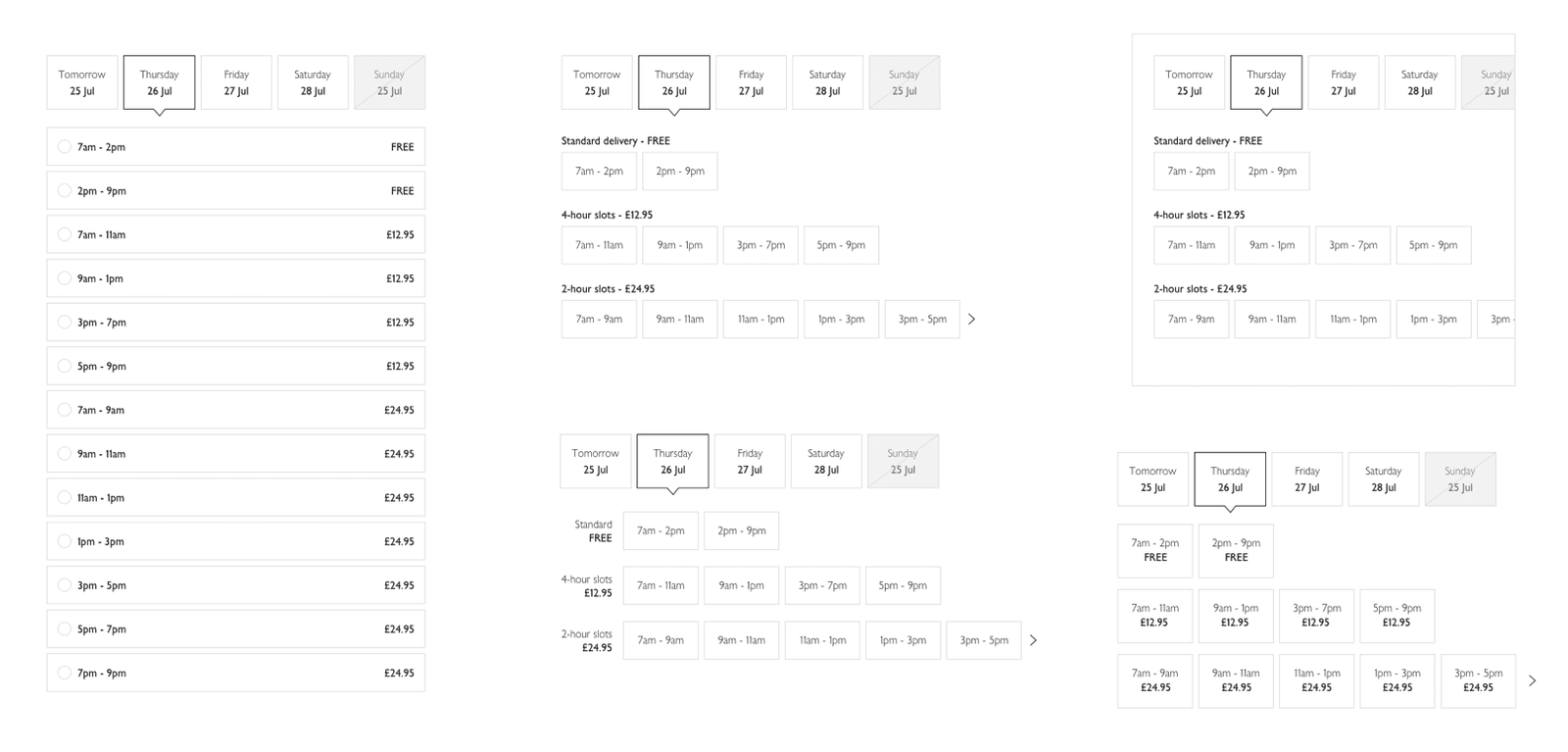This screenshot has height=752, width=1568.
Task: Select Tomorrow 25 Jul tab in top-center panel
Action: 596,82
